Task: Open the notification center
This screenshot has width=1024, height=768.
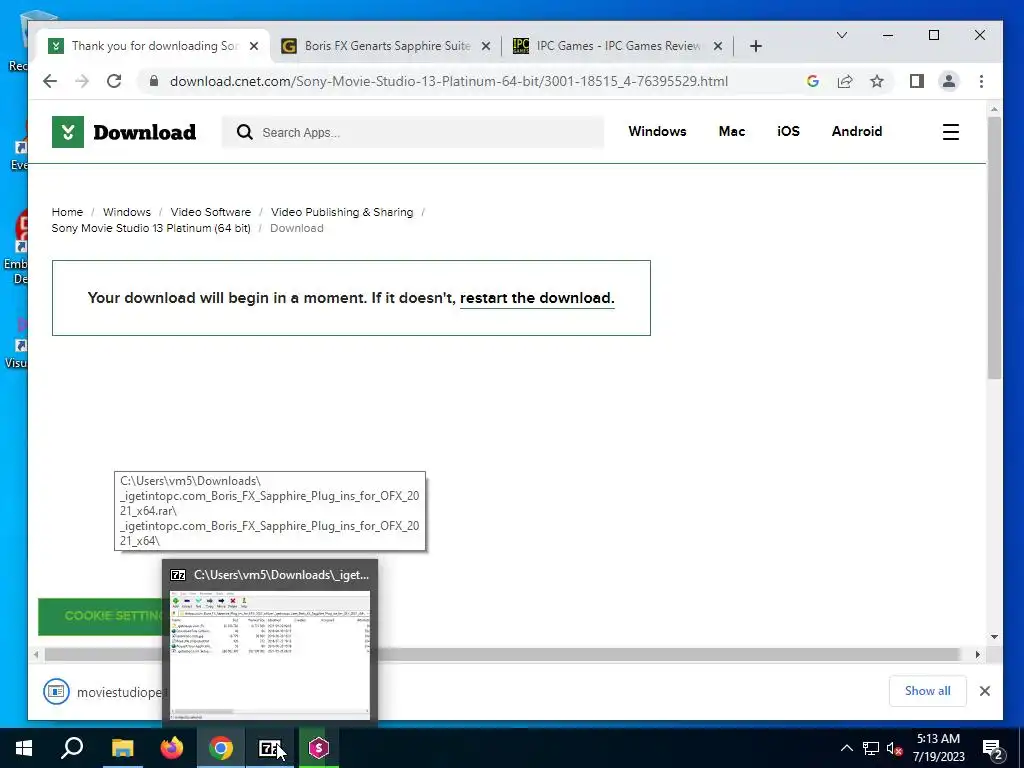Action: pyautogui.click(x=993, y=749)
